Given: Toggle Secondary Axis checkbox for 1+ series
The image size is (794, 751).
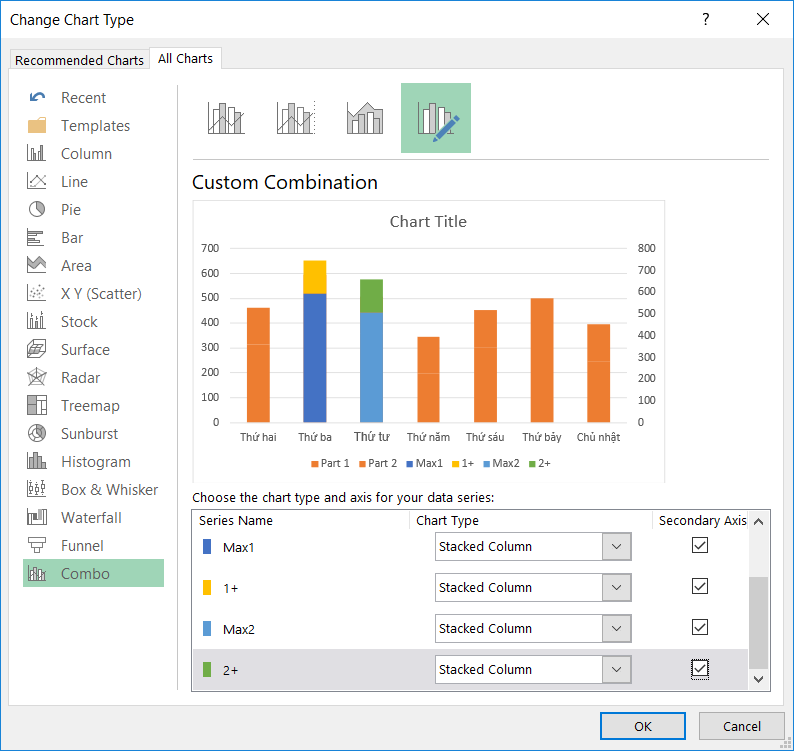Looking at the screenshot, I should pyautogui.click(x=700, y=587).
